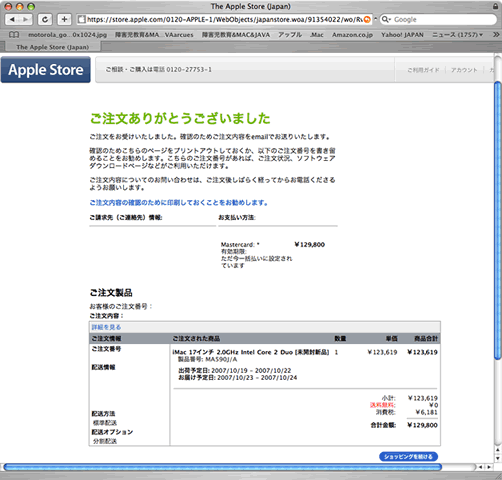Open the 詳細を見る link

(106, 327)
